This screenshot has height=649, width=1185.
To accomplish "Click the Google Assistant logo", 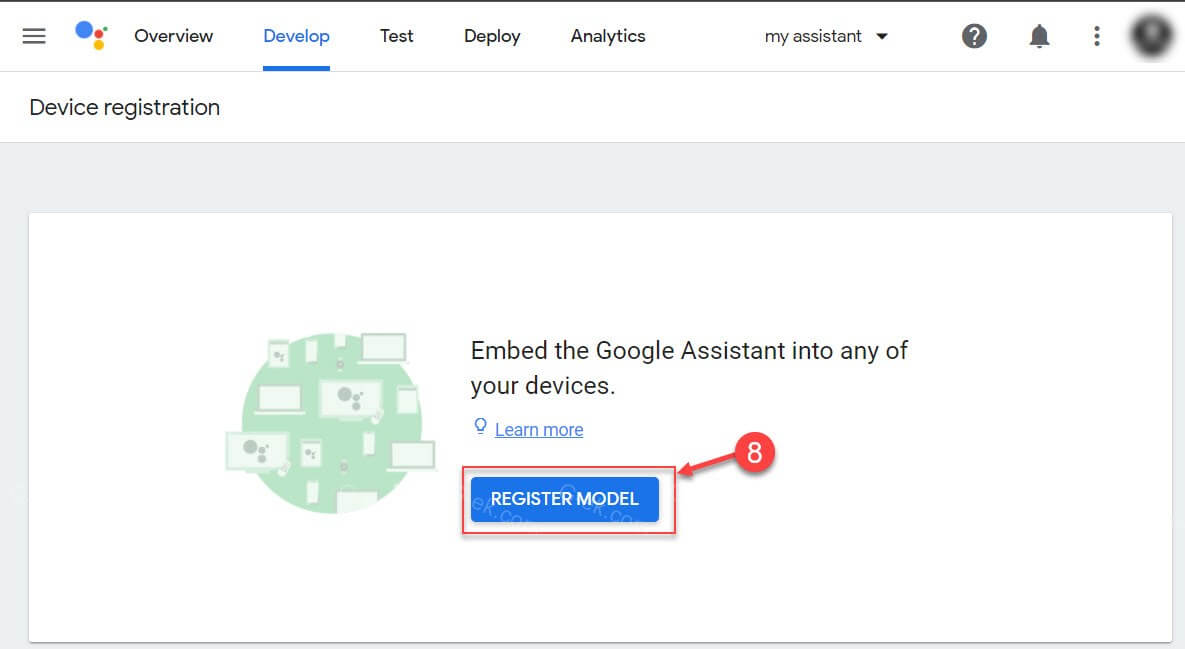I will [91, 36].
